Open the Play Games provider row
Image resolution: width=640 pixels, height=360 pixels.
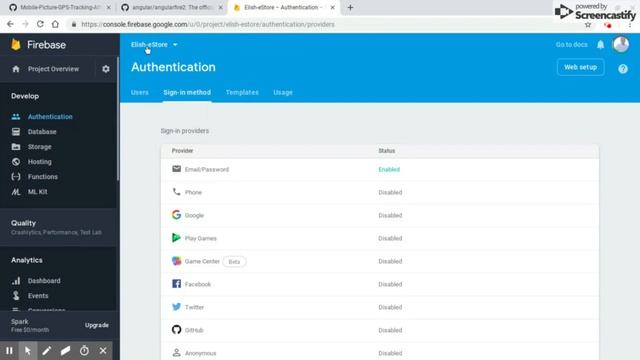coord(380,238)
